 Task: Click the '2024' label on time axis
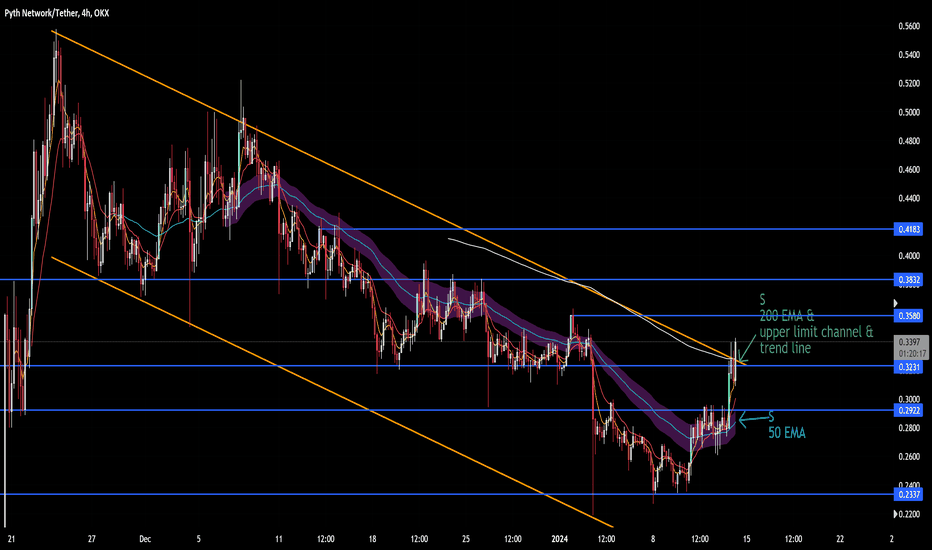tap(559, 539)
